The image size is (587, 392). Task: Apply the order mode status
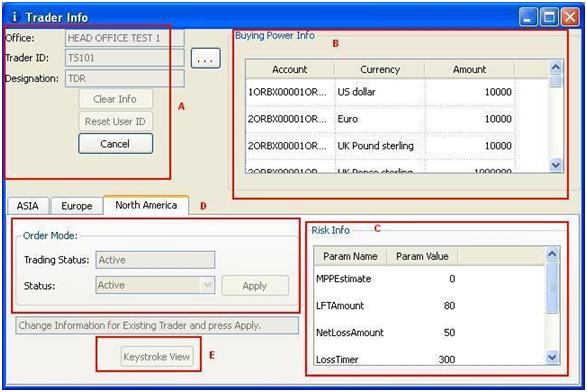click(x=255, y=286)
